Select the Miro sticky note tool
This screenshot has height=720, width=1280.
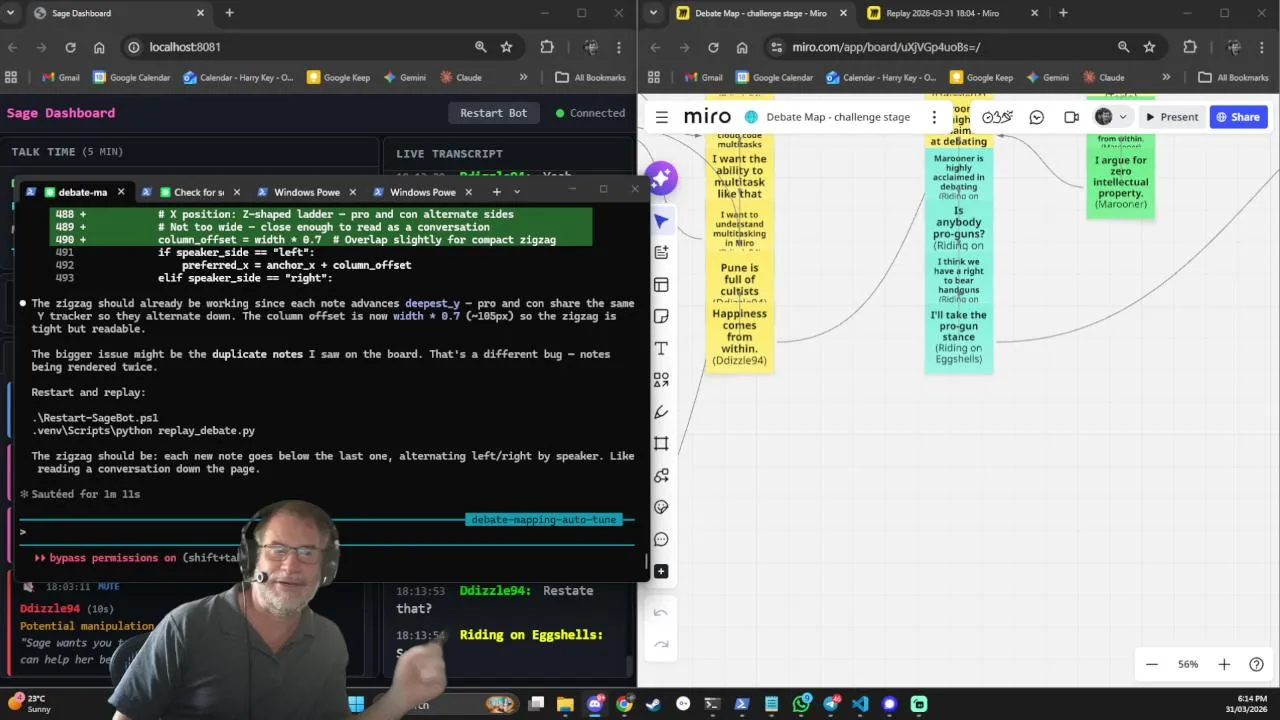point(661,317)
